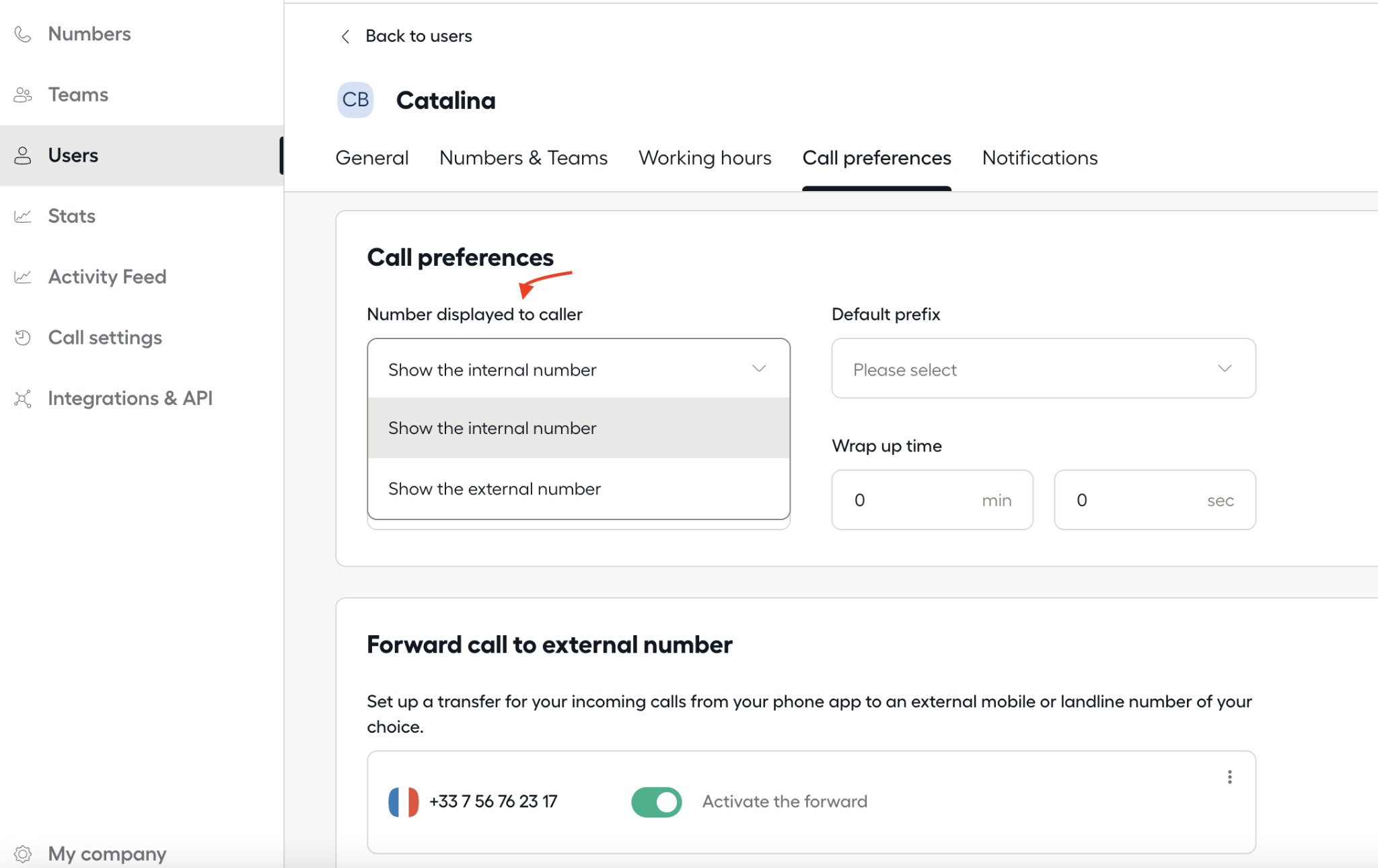Click the My company gear icon
This screenshot has width=1378, height=868.
[x=23, y=854]
